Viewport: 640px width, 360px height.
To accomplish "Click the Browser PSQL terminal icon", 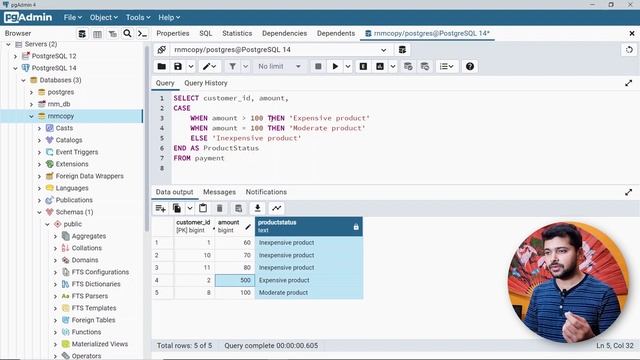I will 142,33.
